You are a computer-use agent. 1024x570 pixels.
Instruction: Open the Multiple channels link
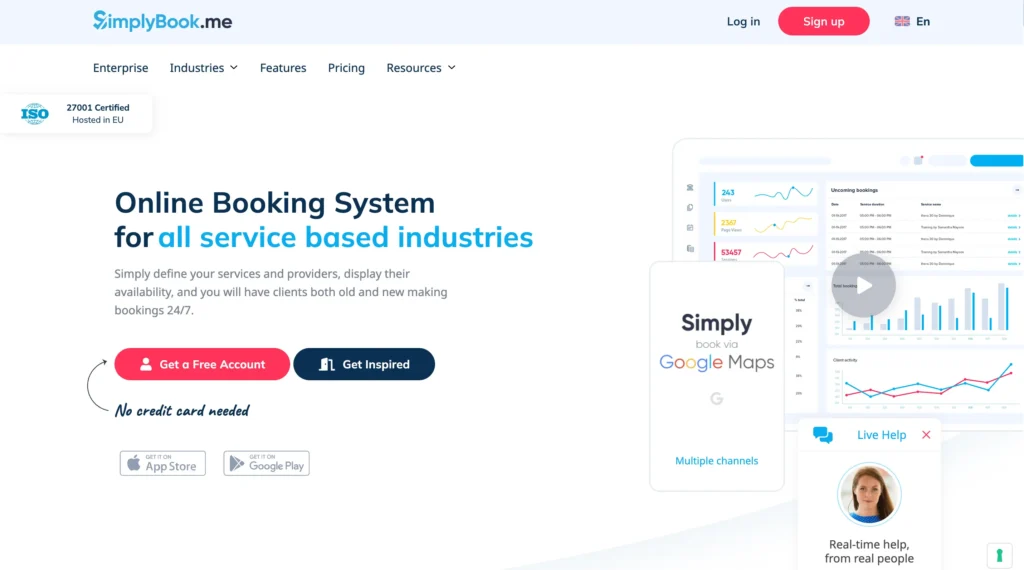(x=716, y=461)
